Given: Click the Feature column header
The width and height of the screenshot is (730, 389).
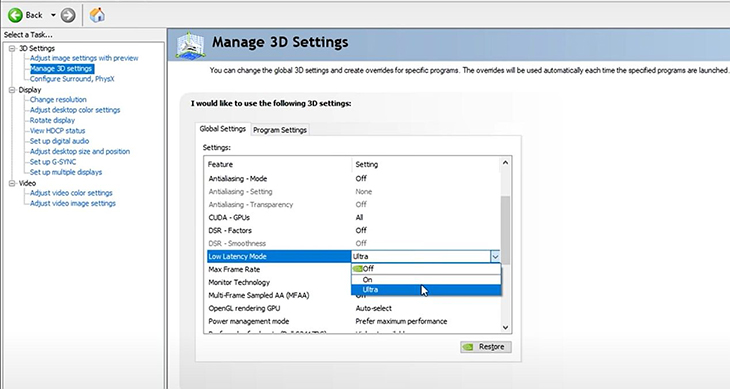Looking at the screenshot, I should 278,164.
